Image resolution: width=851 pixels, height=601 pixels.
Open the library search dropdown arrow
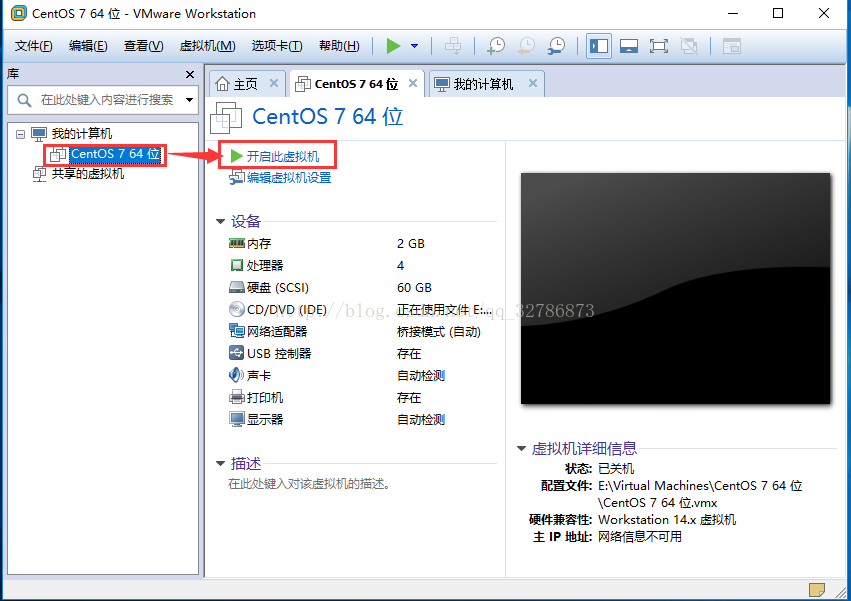[x=189, y=100]
